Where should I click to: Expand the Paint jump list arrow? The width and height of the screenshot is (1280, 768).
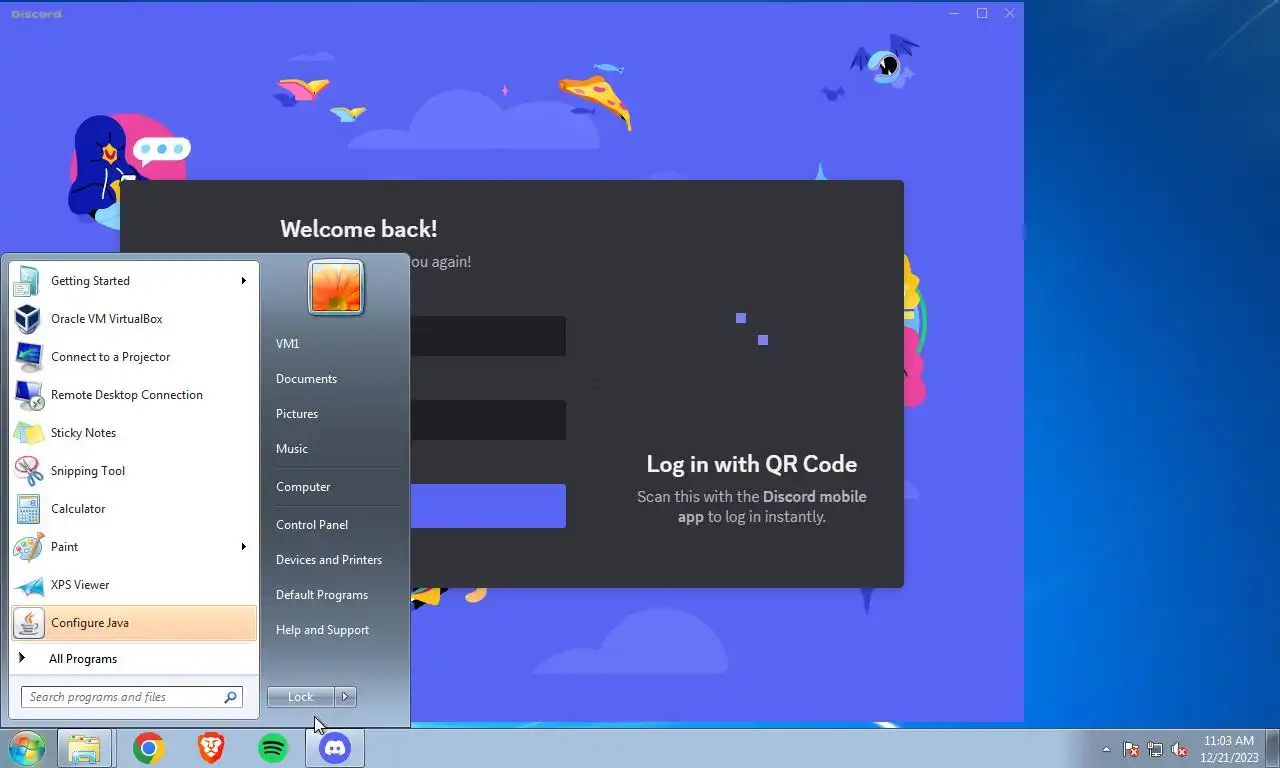tap(243, 547)
